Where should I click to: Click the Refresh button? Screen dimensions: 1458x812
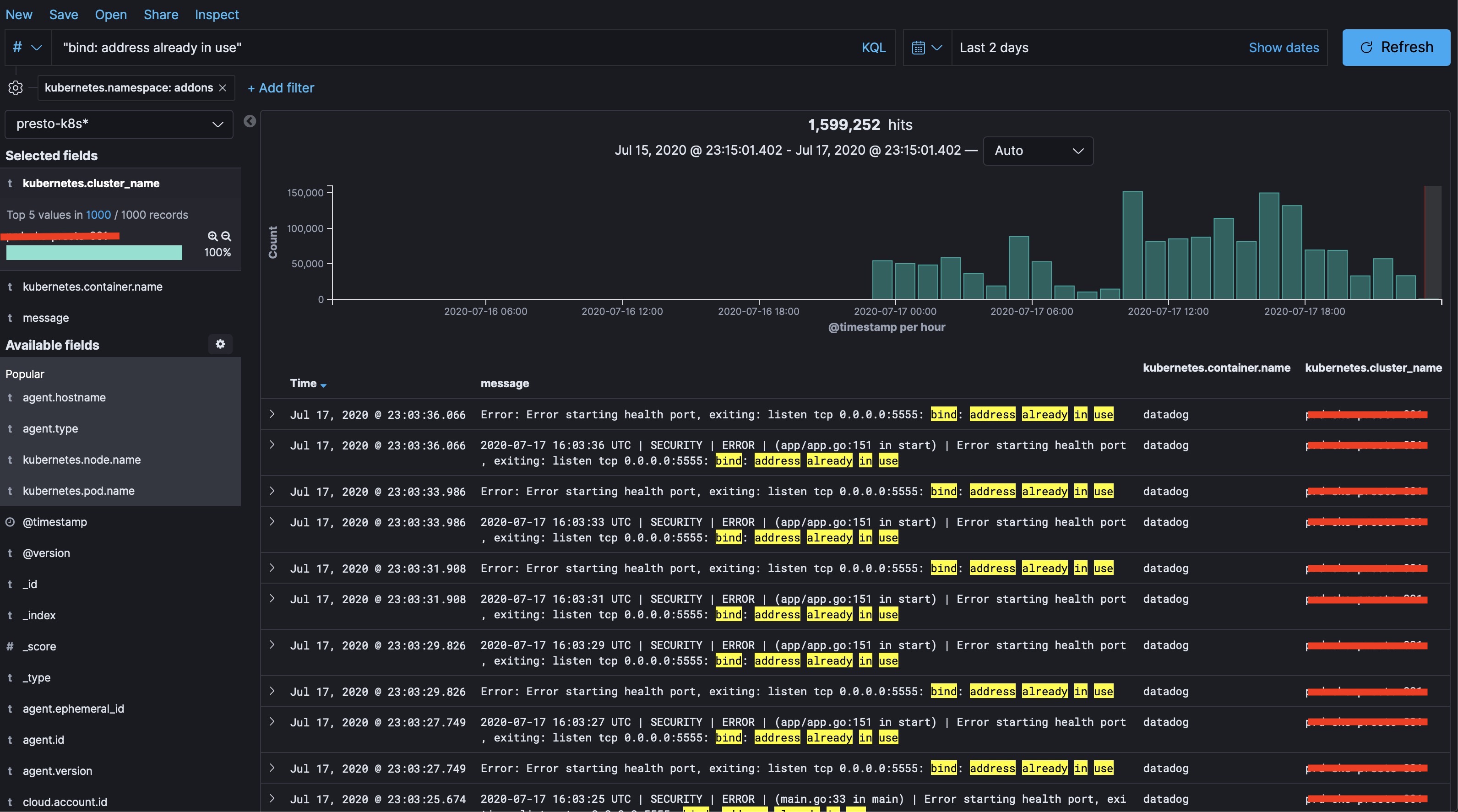click(x=1396, y=48)
